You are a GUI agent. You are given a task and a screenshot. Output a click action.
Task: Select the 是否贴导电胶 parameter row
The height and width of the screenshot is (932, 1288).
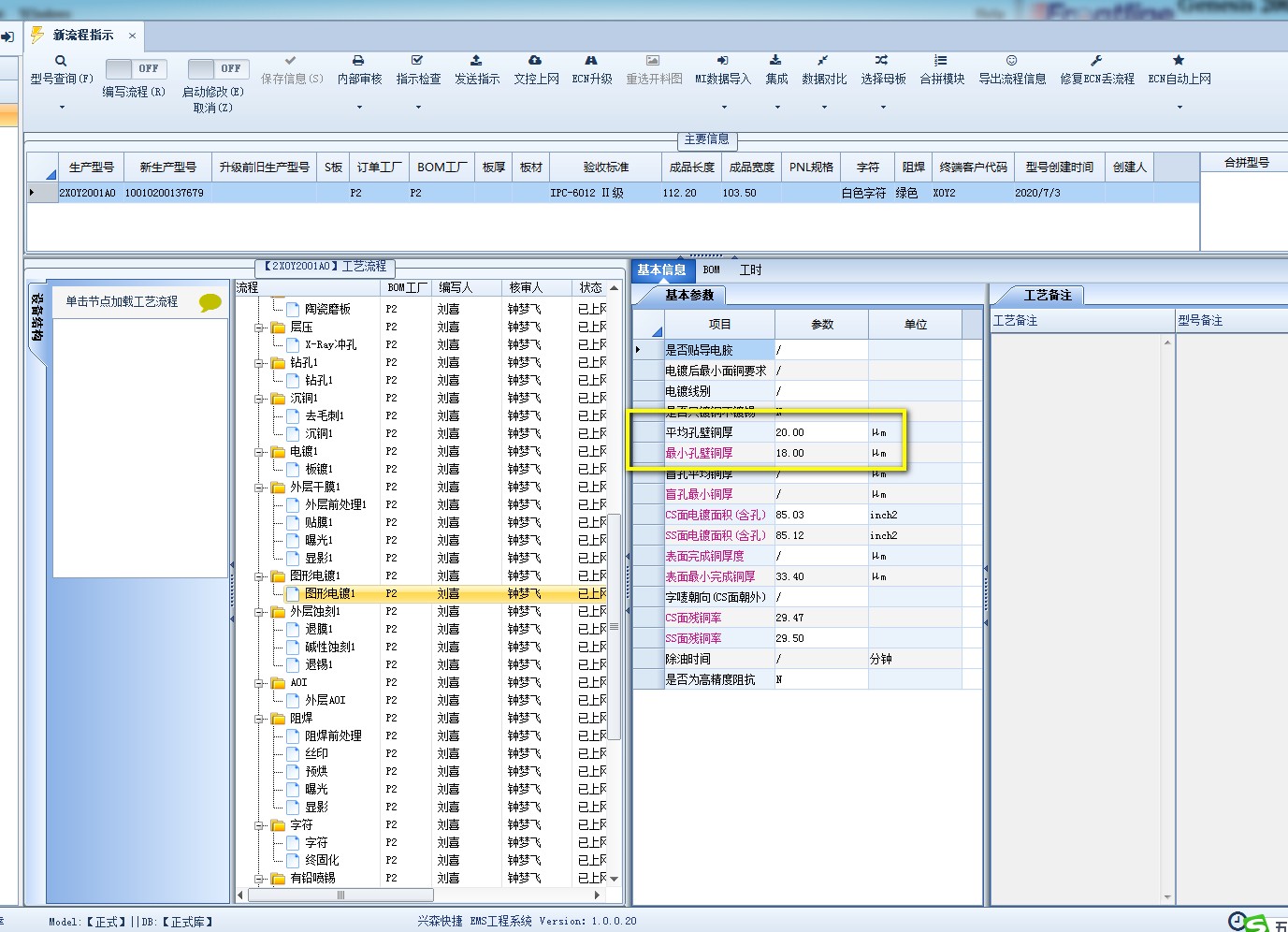[x=807, y=350]
